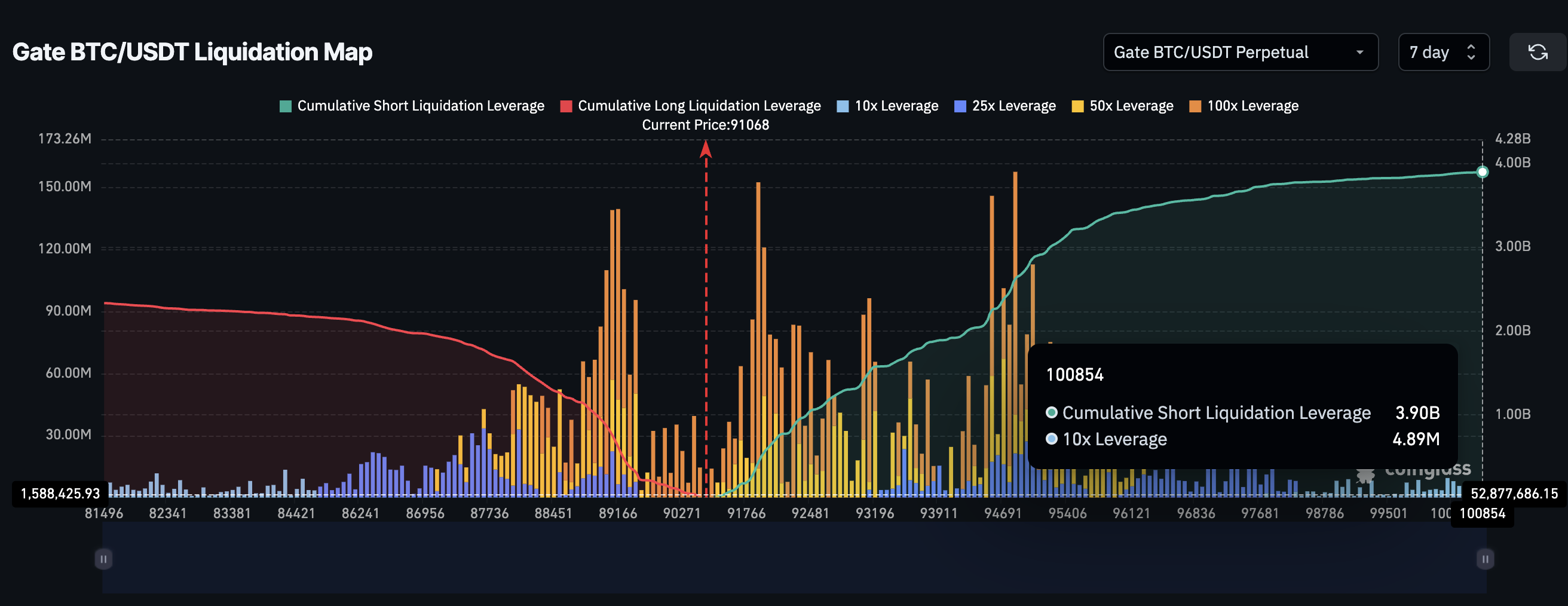Click the "99501" price axis label
1568x606 pixels.
click(x=1389, y=513)
